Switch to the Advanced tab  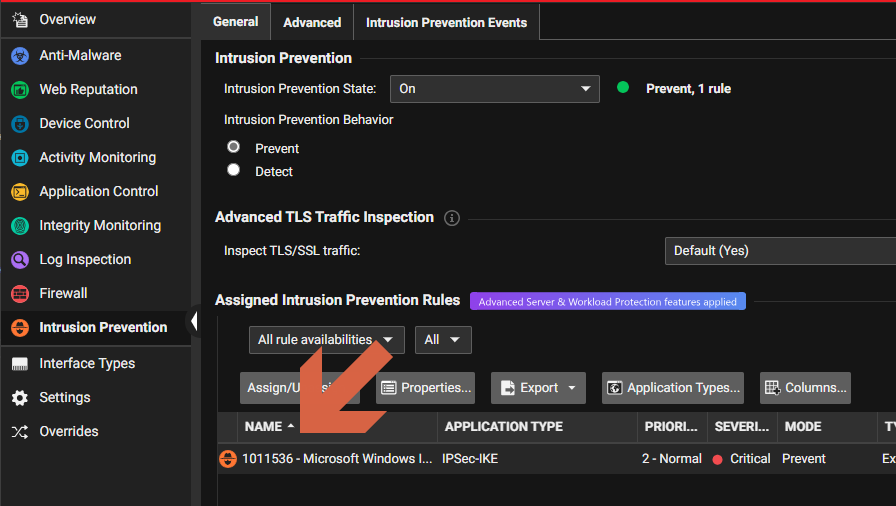click(x=312, y=22)
